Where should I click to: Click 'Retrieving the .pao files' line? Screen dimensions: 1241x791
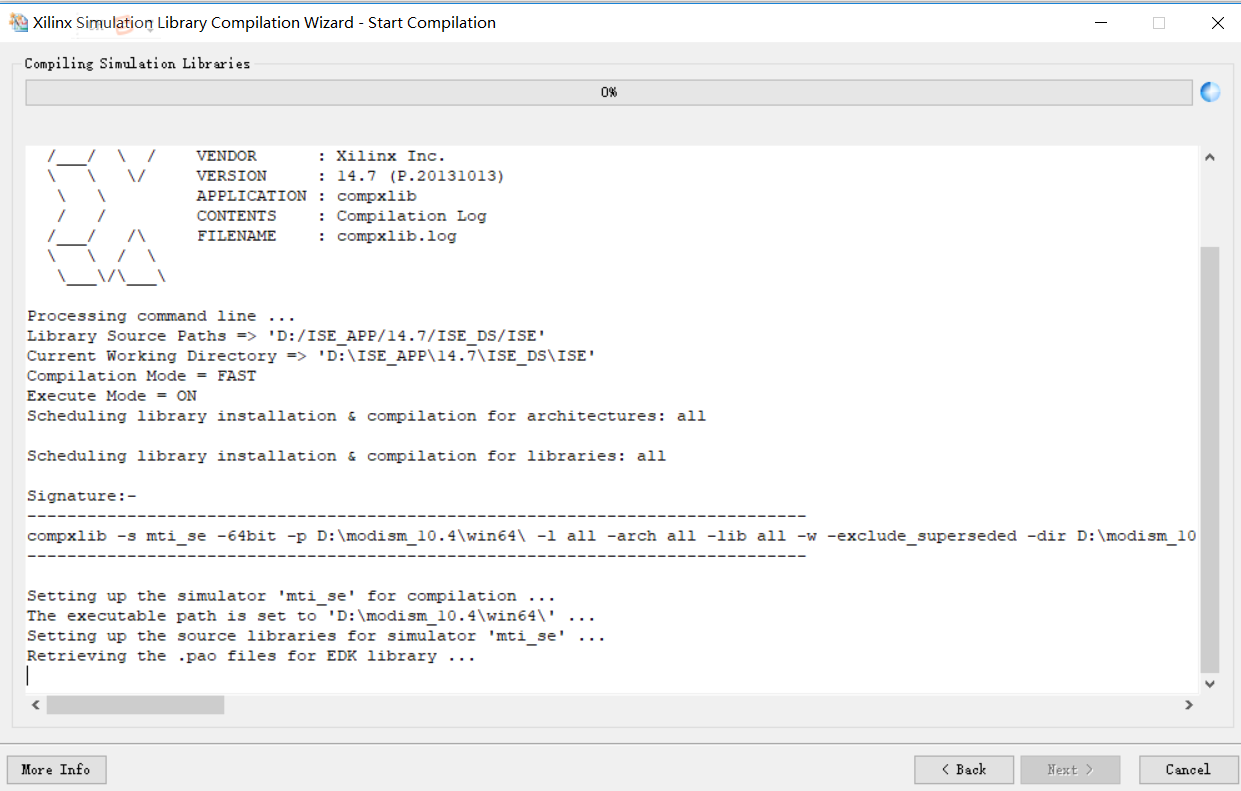(x=251, y=656)
